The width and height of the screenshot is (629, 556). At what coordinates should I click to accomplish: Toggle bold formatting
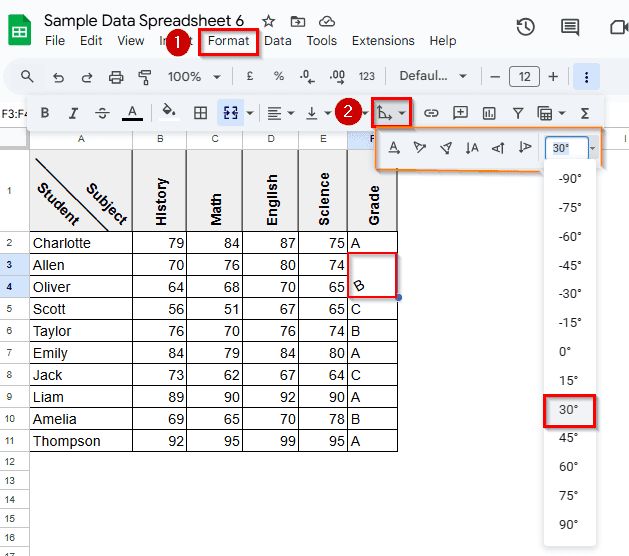45,113
